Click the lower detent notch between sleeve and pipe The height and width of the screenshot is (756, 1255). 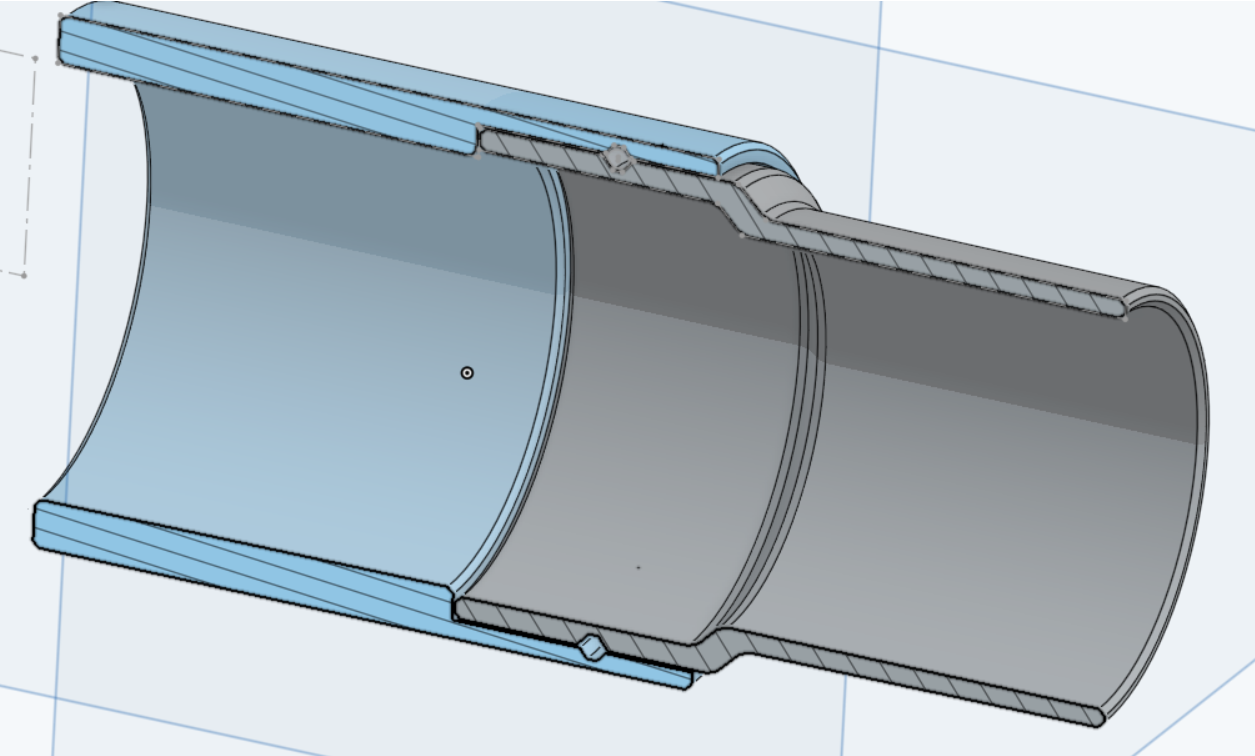tap(592, 648)
